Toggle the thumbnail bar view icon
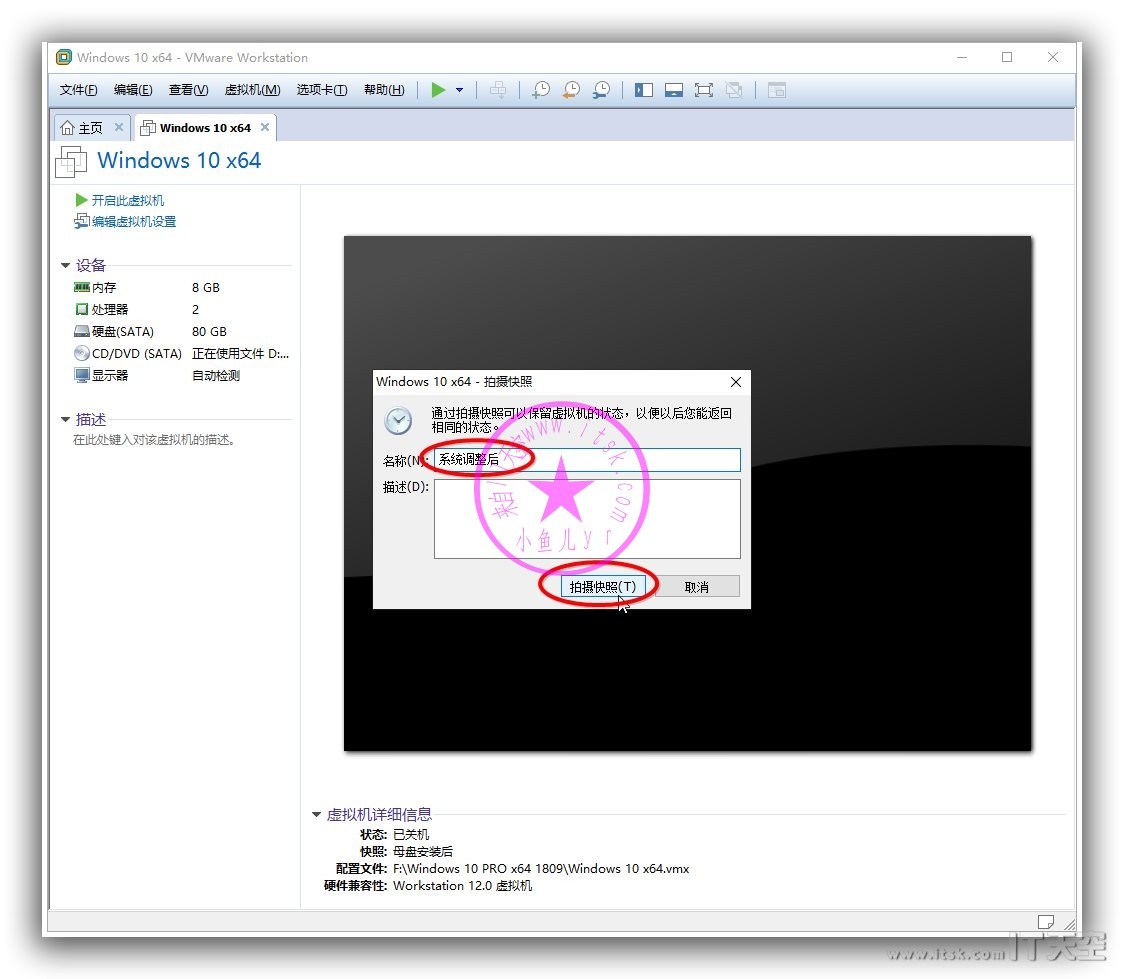1124x979 pixels. tap(674, 90)
